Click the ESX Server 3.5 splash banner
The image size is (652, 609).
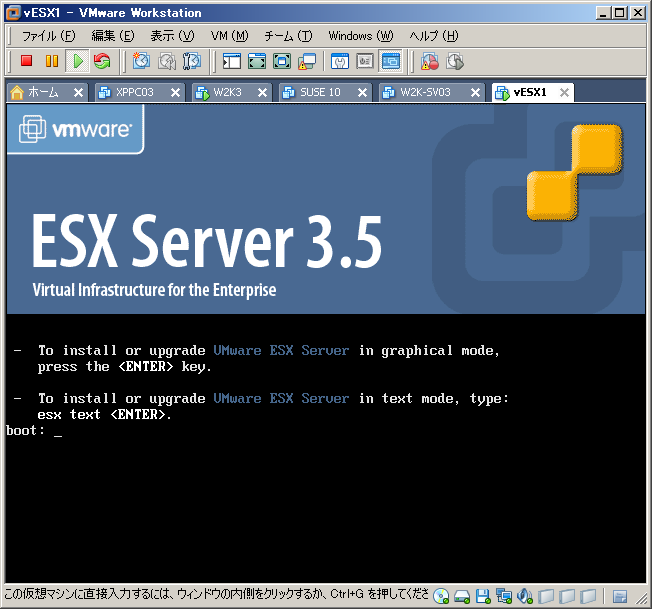326,209
